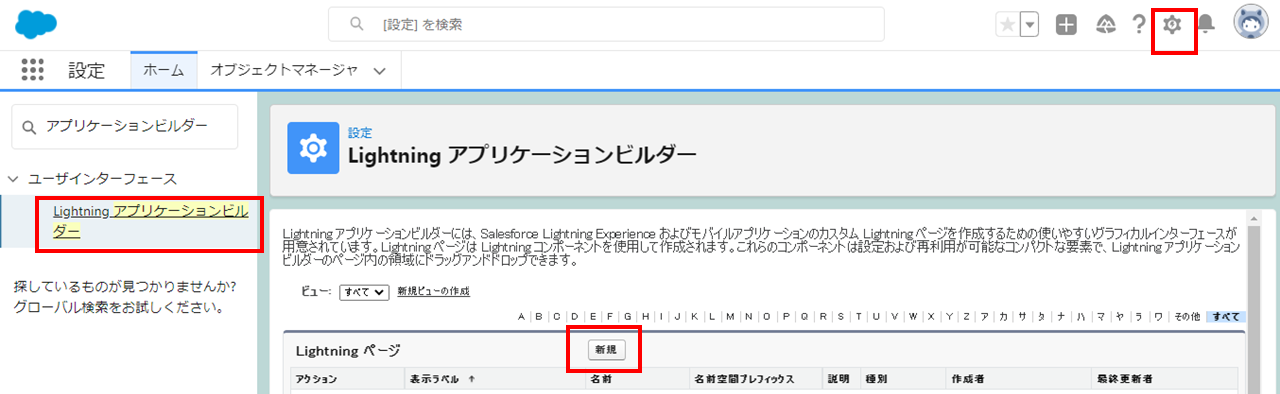1280x394 pixels.
Task: Open the setup gear icon
Action: [1173, 24]
